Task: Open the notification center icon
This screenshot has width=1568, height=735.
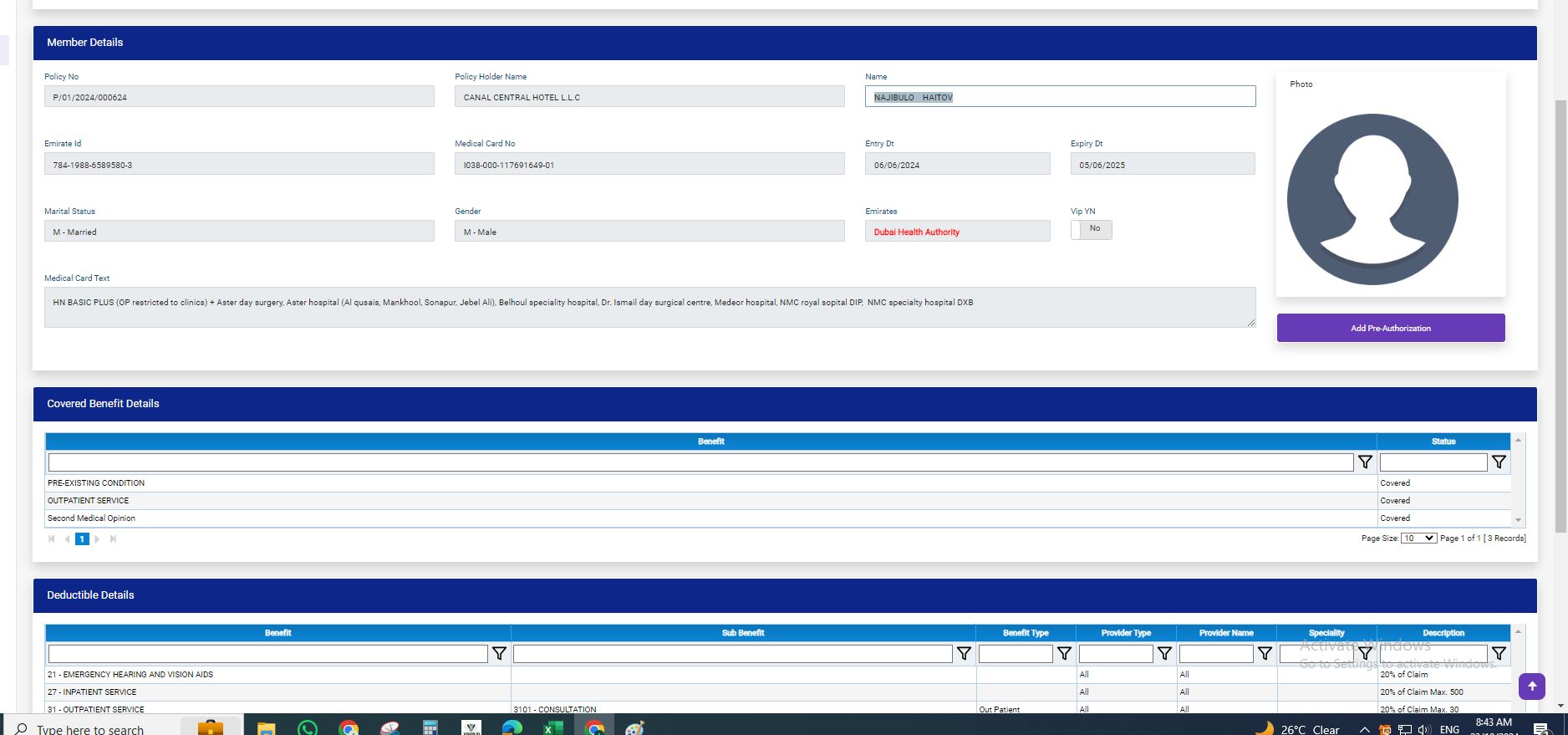Action: point(1541,730)
